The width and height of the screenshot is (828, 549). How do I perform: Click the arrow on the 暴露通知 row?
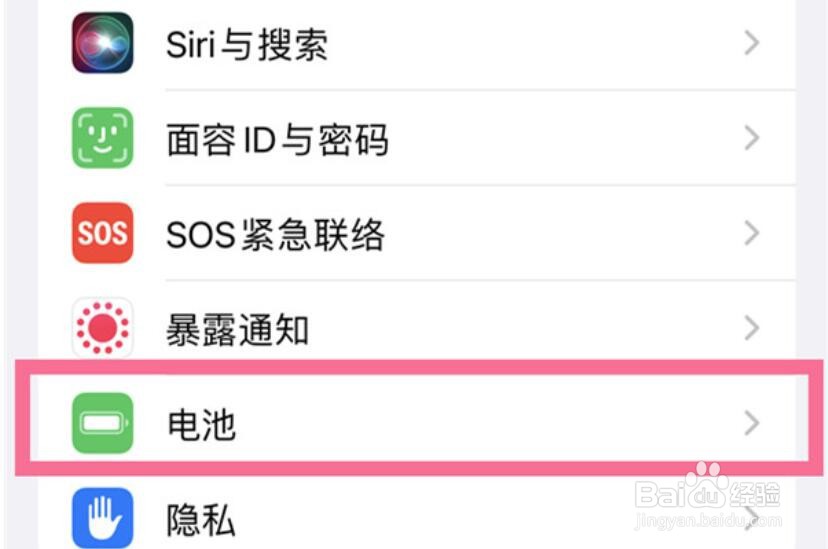(x=752, y=329)
